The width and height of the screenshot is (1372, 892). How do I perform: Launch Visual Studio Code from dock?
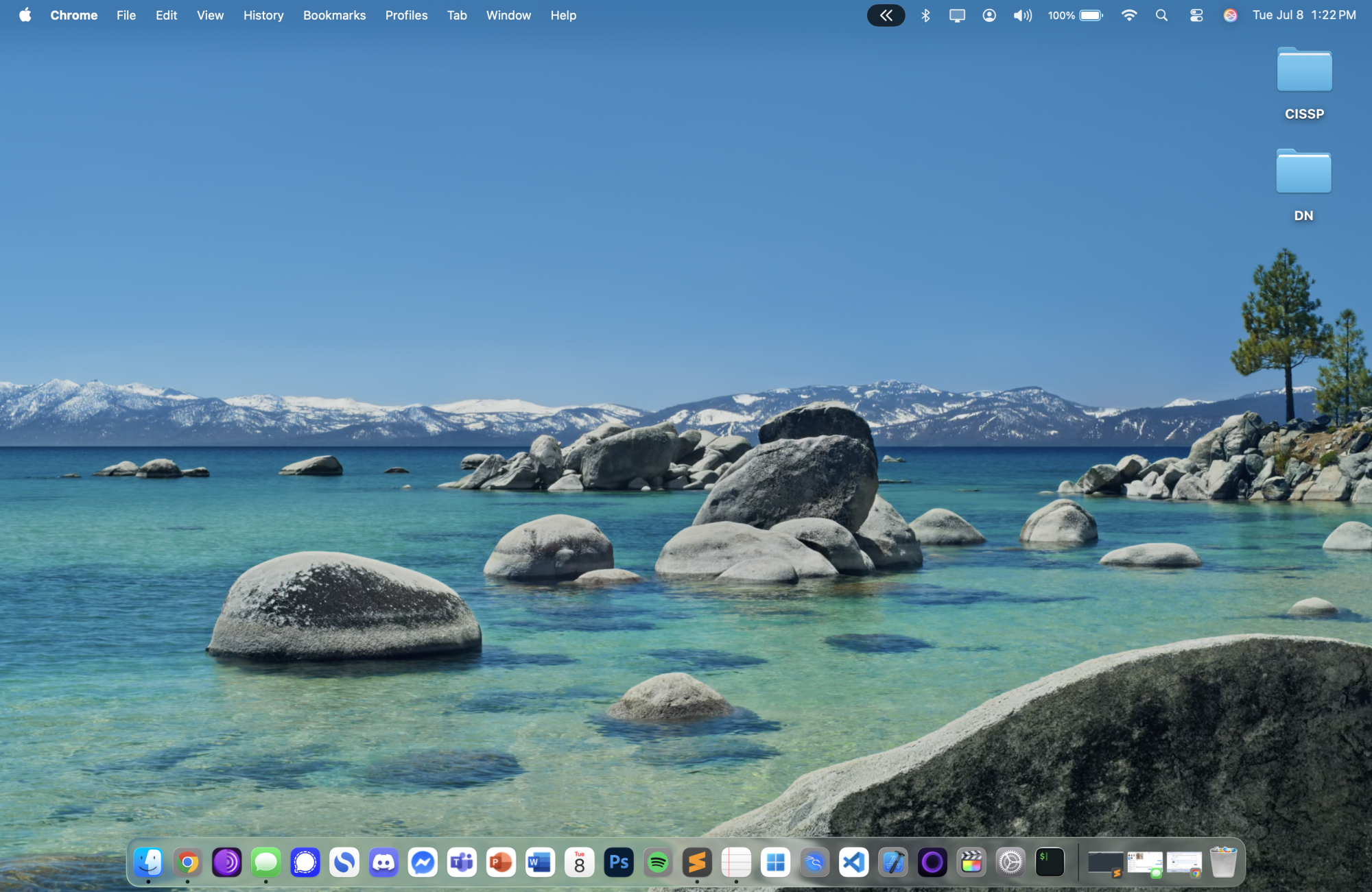point(854,863)
